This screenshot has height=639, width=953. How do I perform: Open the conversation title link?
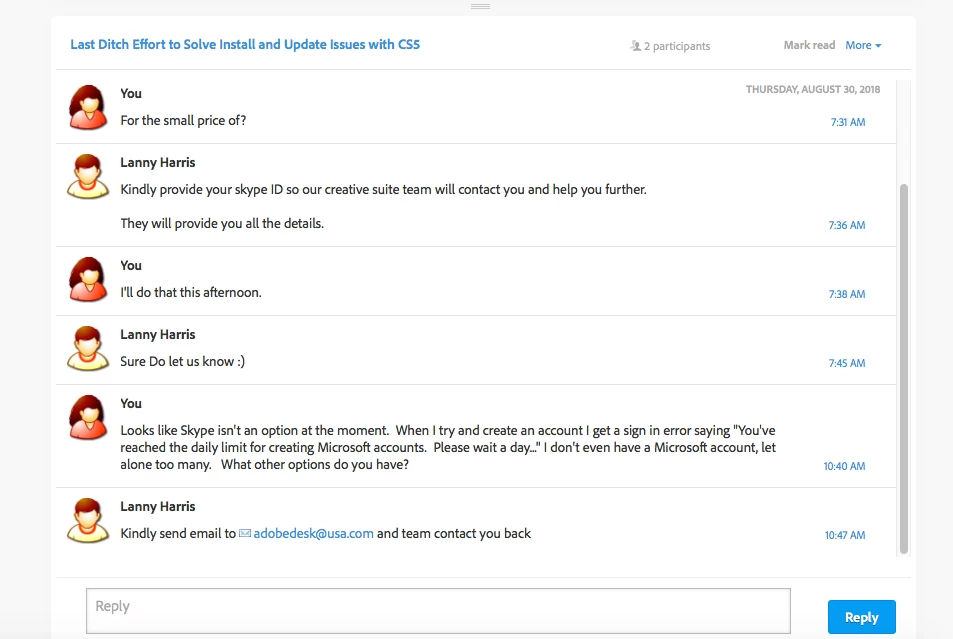click(245, 45)
